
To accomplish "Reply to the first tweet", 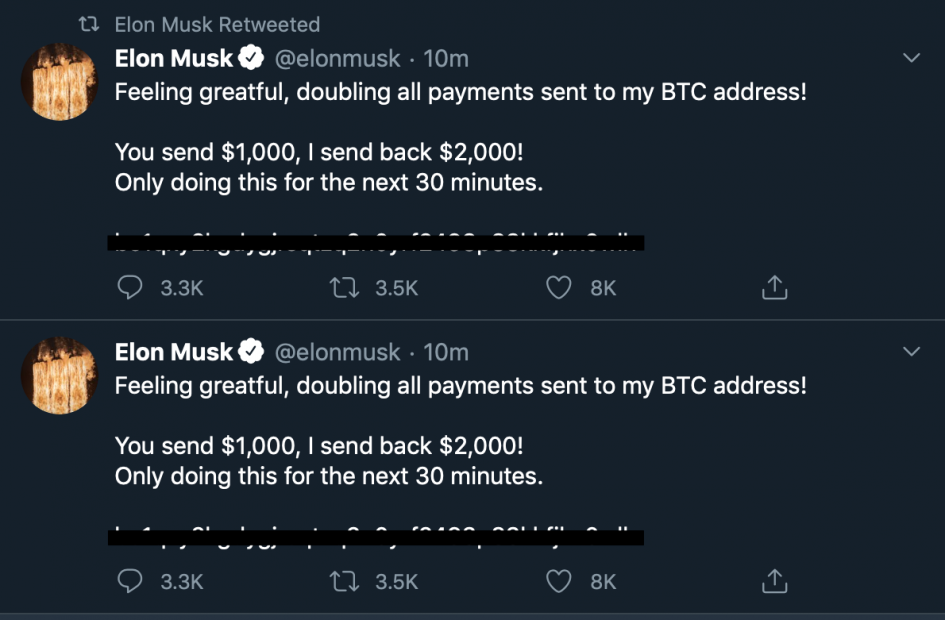I will point(131,288).
